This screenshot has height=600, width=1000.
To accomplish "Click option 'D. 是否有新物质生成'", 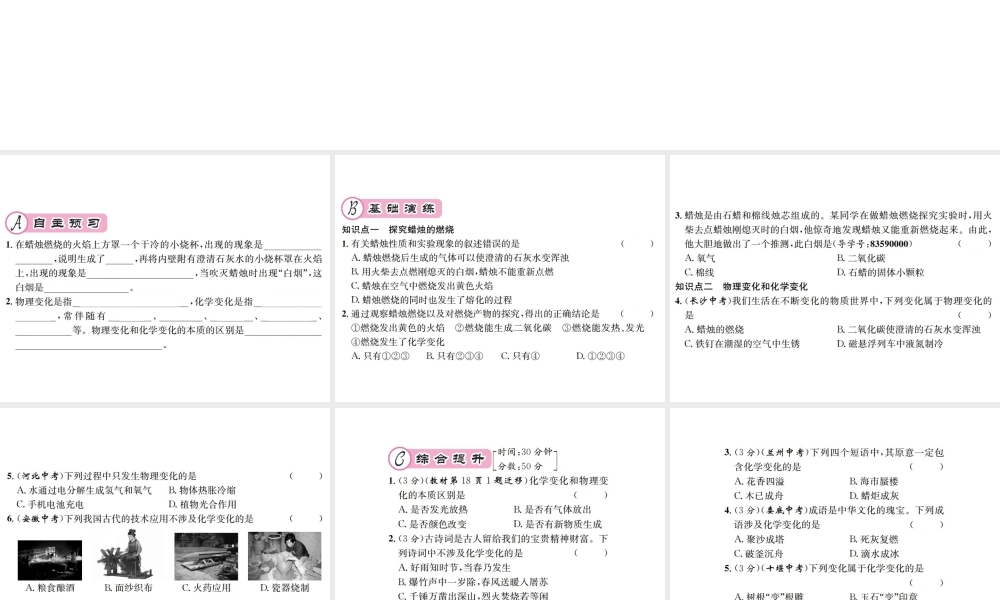I will [x=557, y=524].
